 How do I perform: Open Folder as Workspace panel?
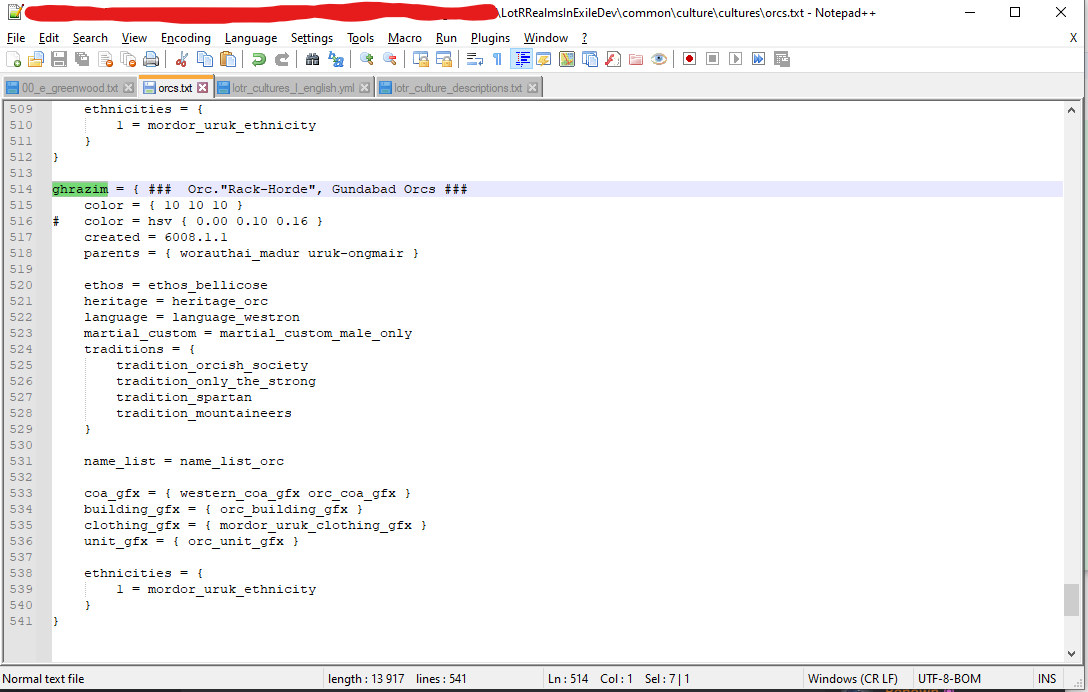tap(636, 60)
